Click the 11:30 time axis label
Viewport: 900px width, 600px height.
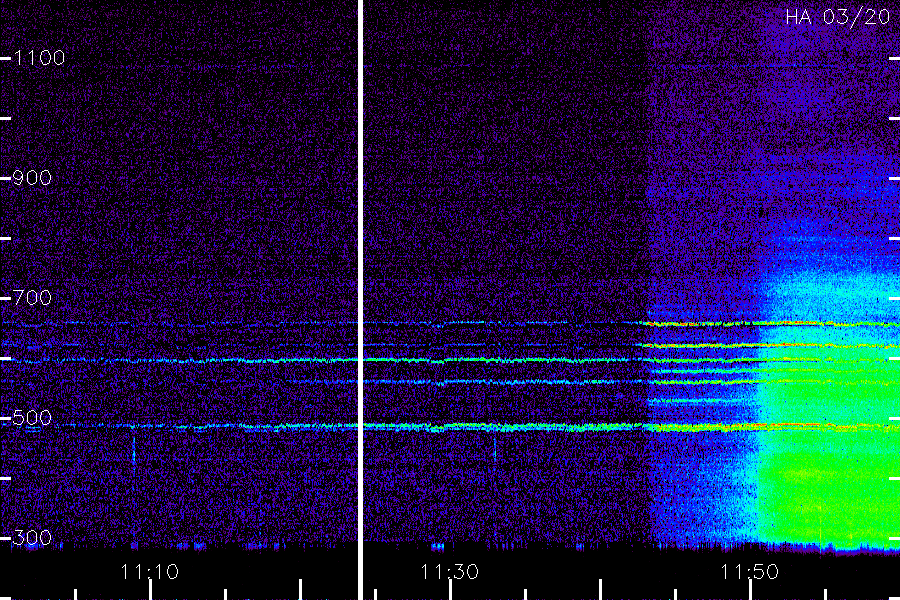coord(449,572)
